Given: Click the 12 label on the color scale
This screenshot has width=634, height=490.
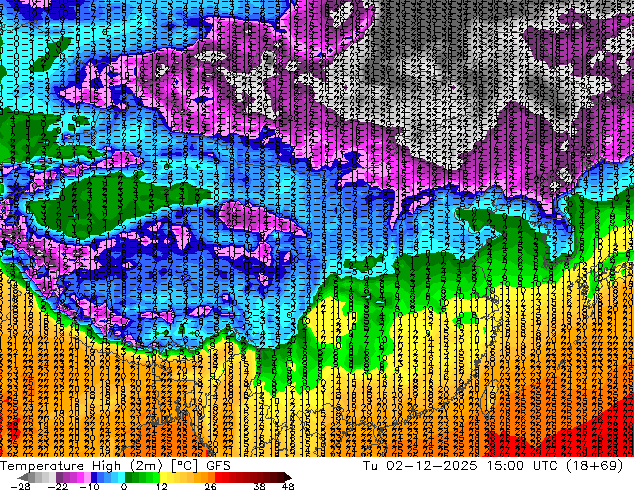Looking at the screenshot, I should (162, 486).
